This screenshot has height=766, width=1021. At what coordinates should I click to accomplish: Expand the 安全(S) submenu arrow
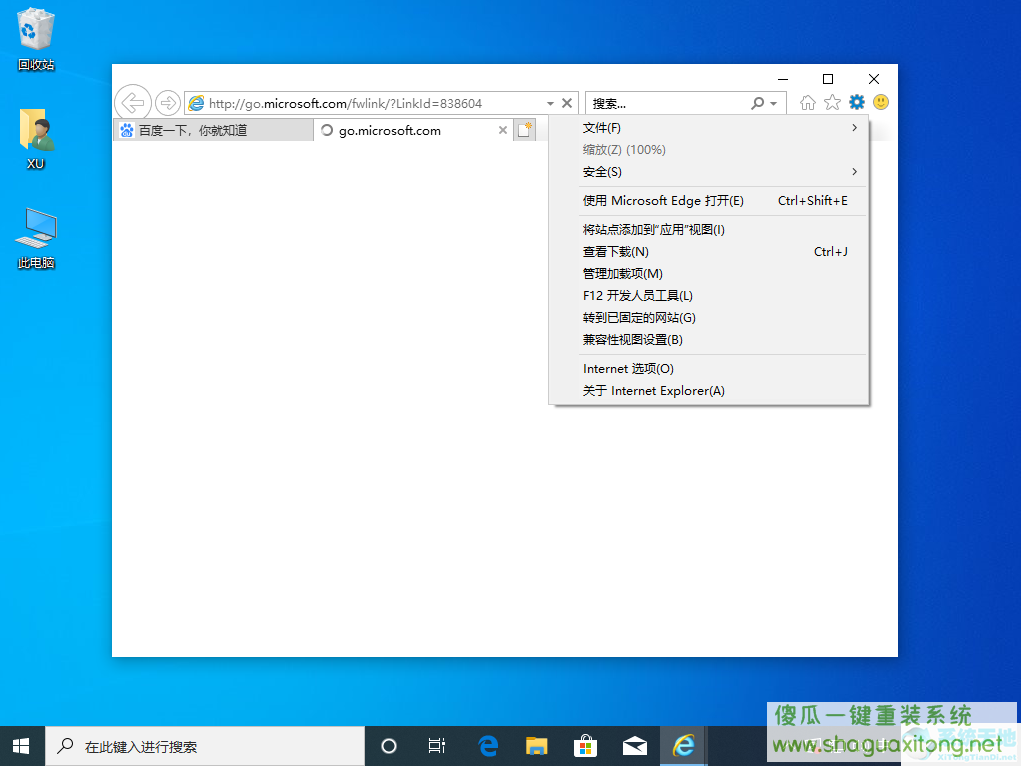(854, 172)
